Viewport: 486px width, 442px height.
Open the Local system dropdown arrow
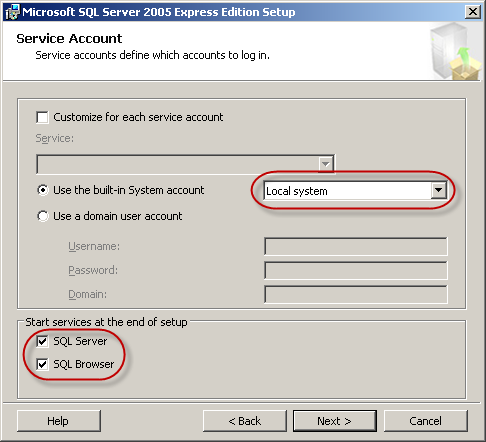(438, 191)
